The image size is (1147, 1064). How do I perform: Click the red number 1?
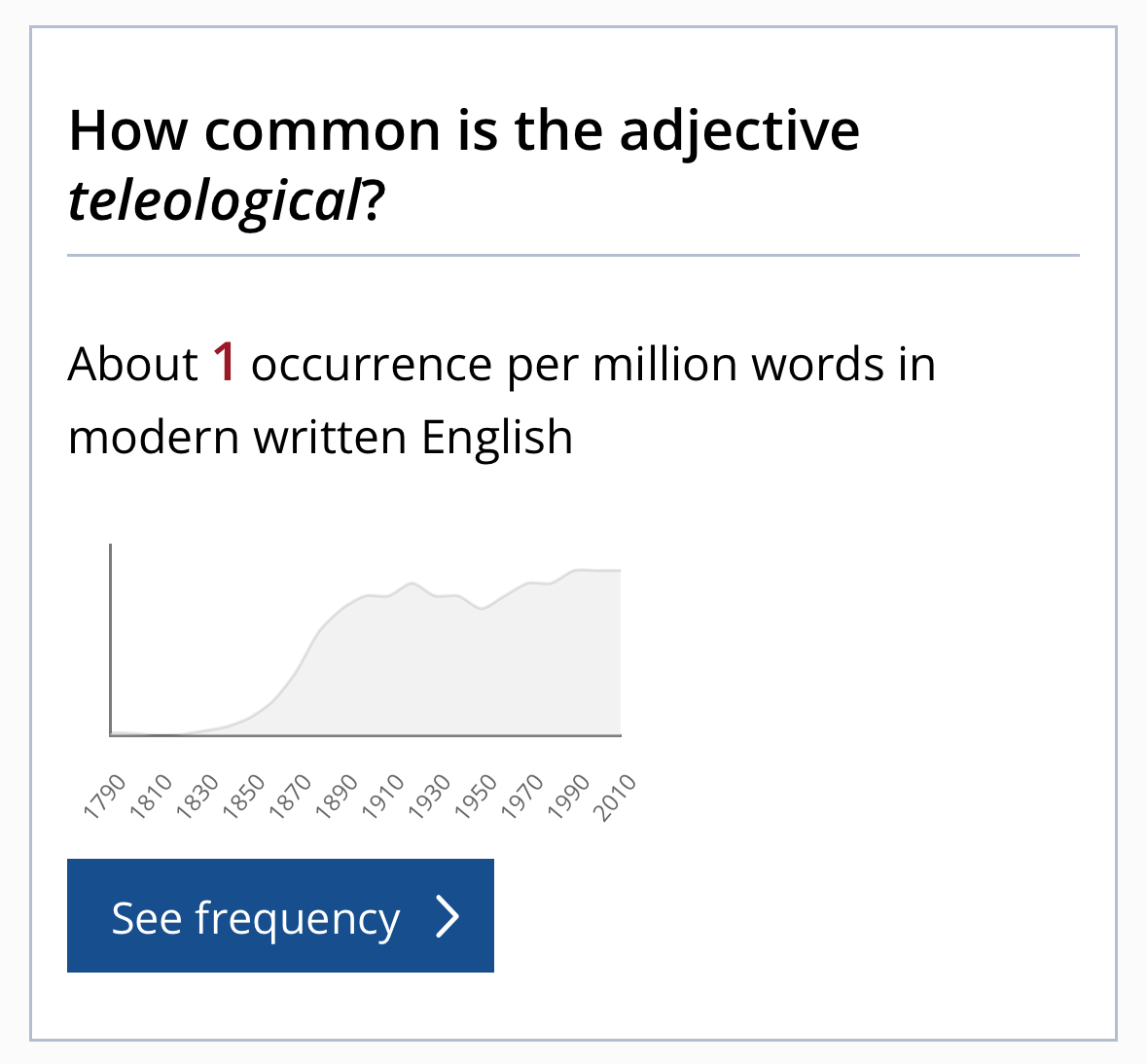224,363
